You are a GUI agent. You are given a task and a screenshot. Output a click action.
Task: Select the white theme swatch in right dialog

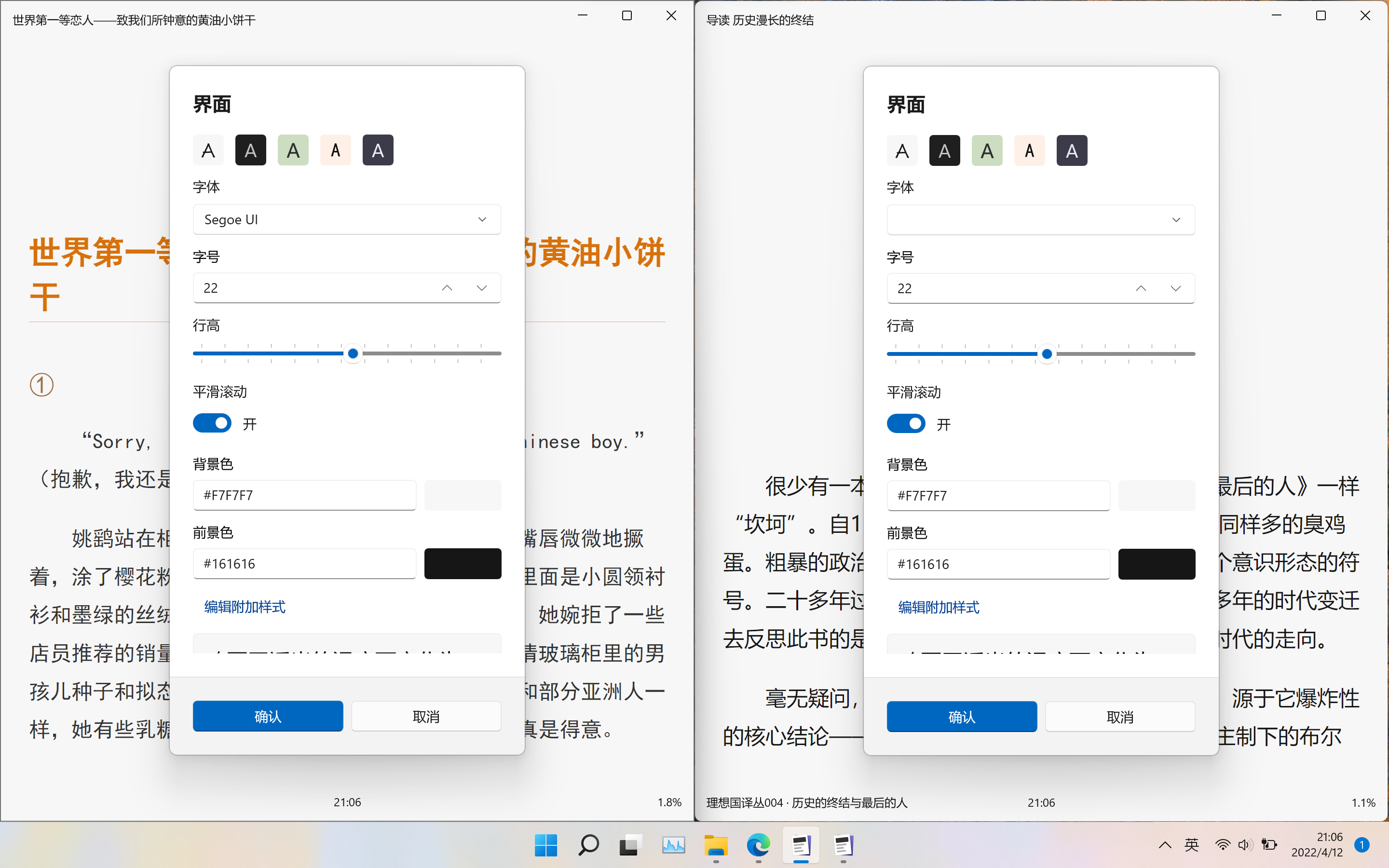tap(902, 150)
